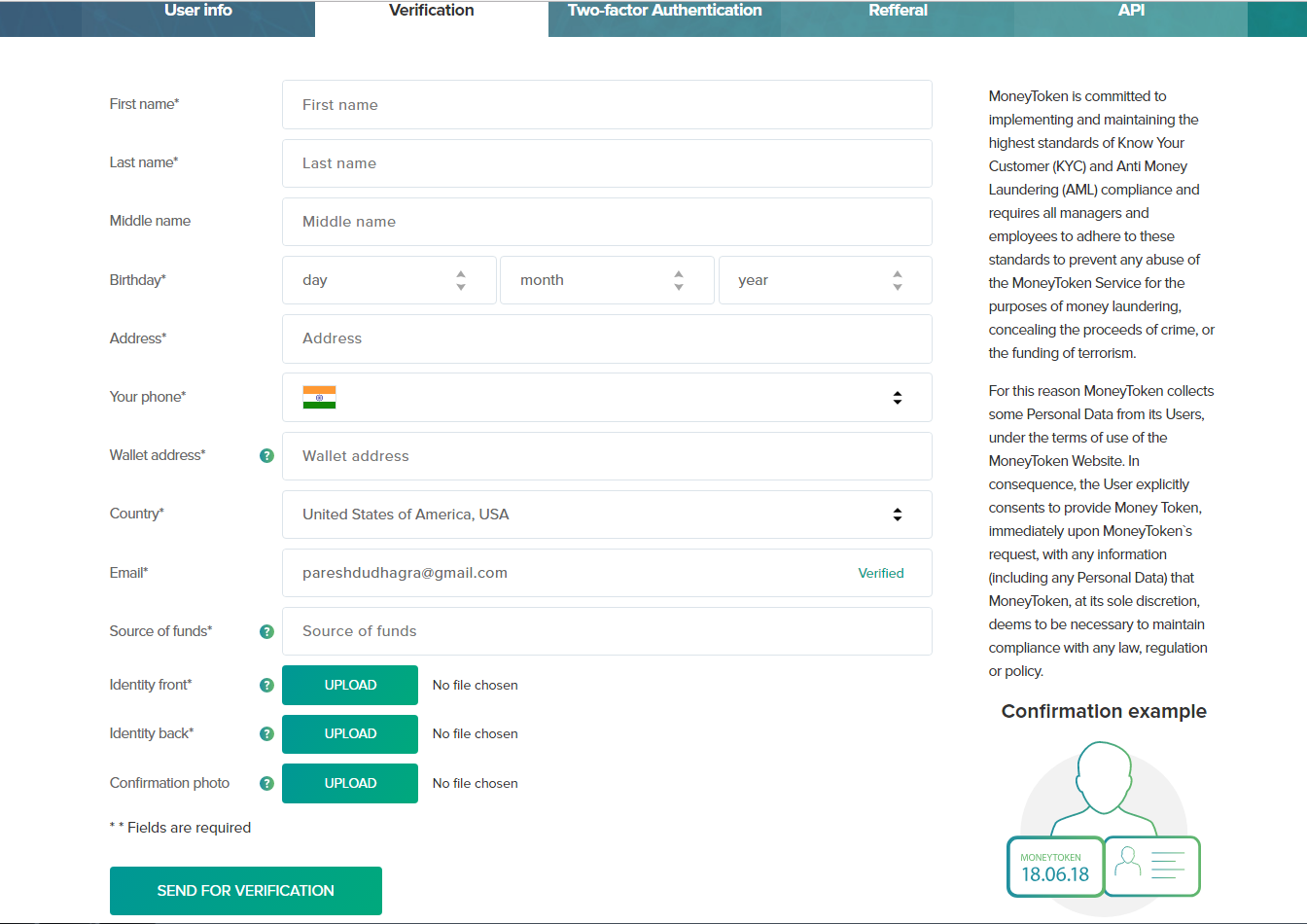Open help icon for Source of funds
Image resolution: width=1307 pixels, height=924 pixels.
click(x=266, y=631)
